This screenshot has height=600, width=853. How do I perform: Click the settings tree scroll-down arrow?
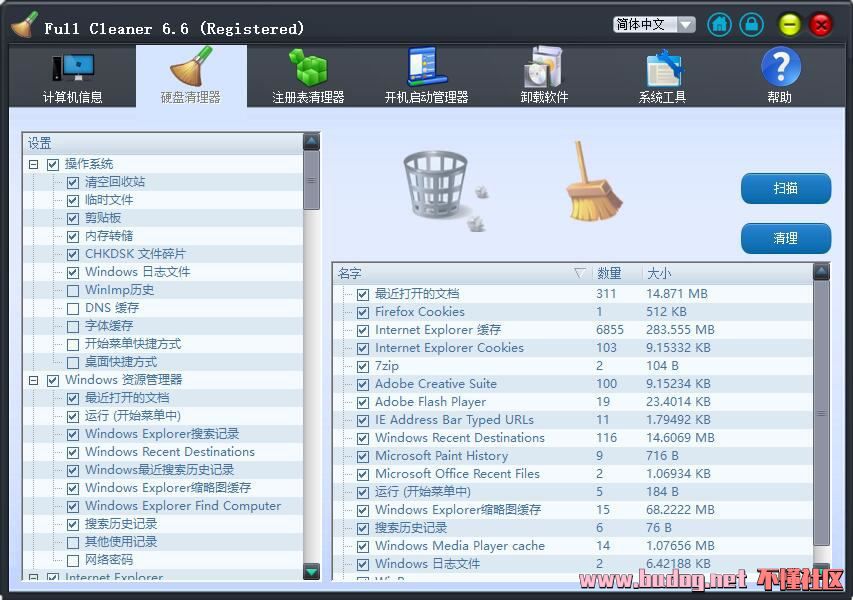click(x=311, y=572)
